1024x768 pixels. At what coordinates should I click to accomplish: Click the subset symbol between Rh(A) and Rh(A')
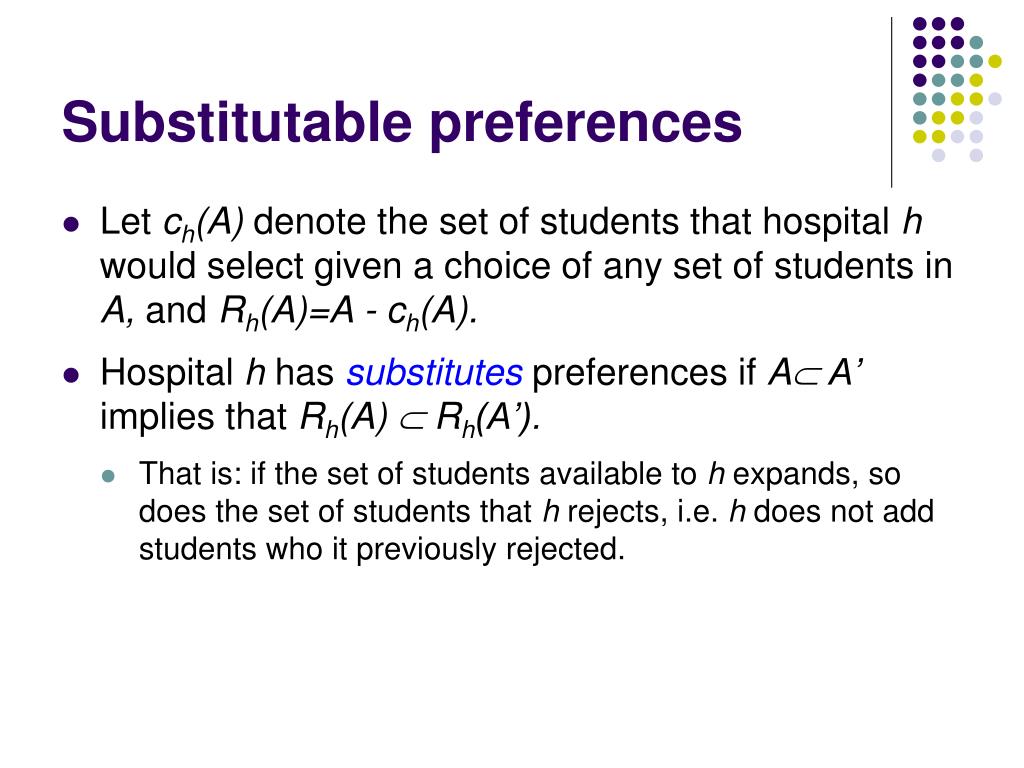coord(412,421)
